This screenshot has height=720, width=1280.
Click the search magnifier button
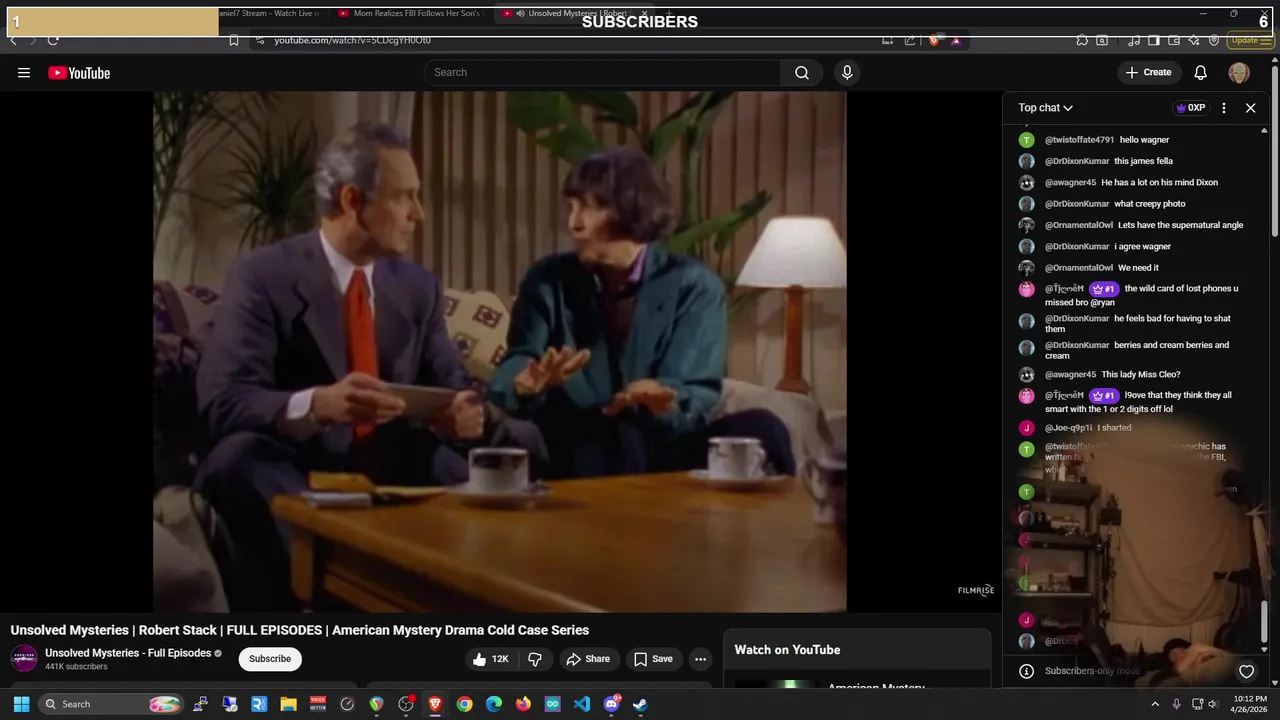point(802,73)
